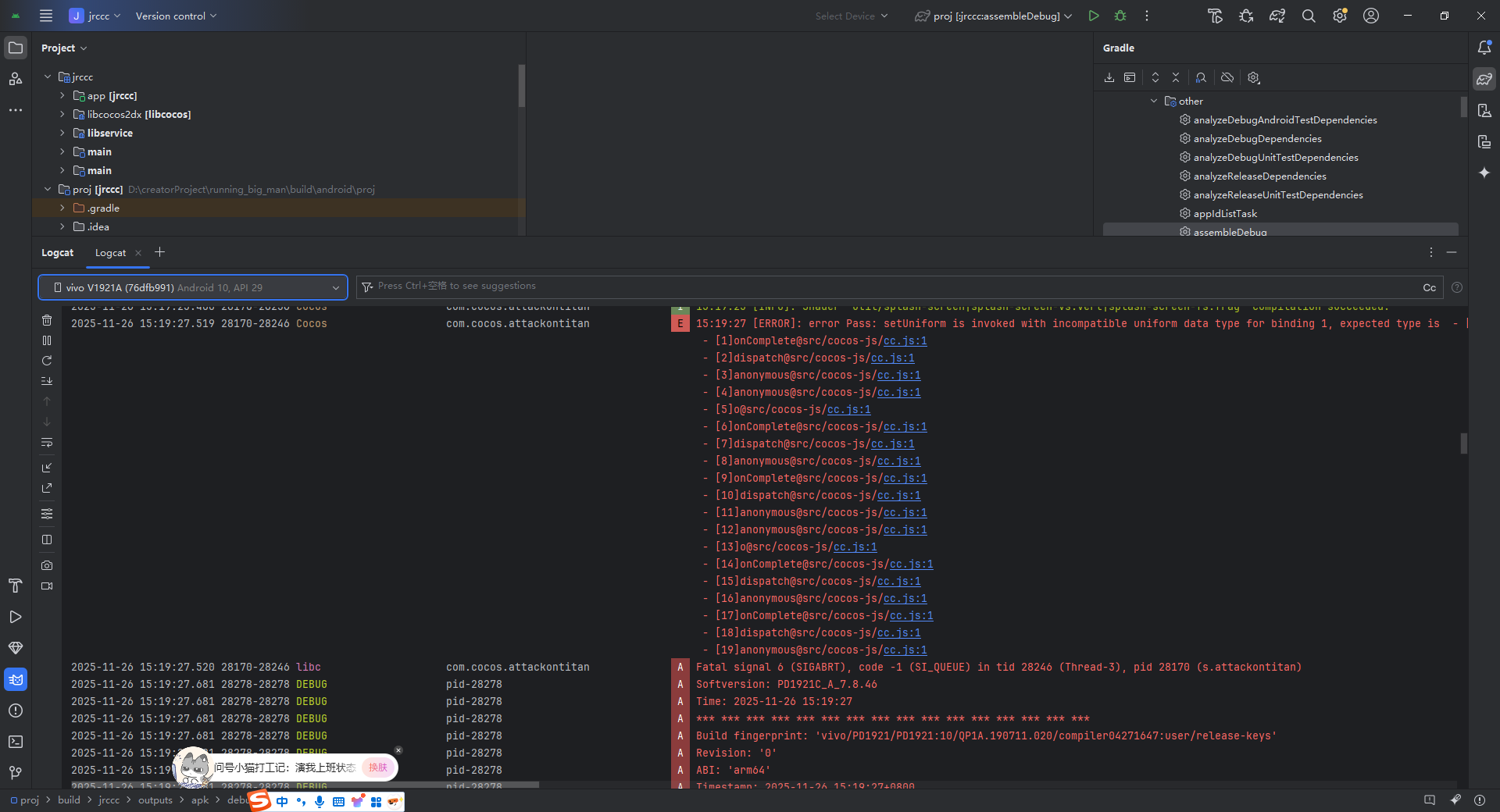Expand the libcocos2dx module
1500x812 pixels.
click(62, 114)
